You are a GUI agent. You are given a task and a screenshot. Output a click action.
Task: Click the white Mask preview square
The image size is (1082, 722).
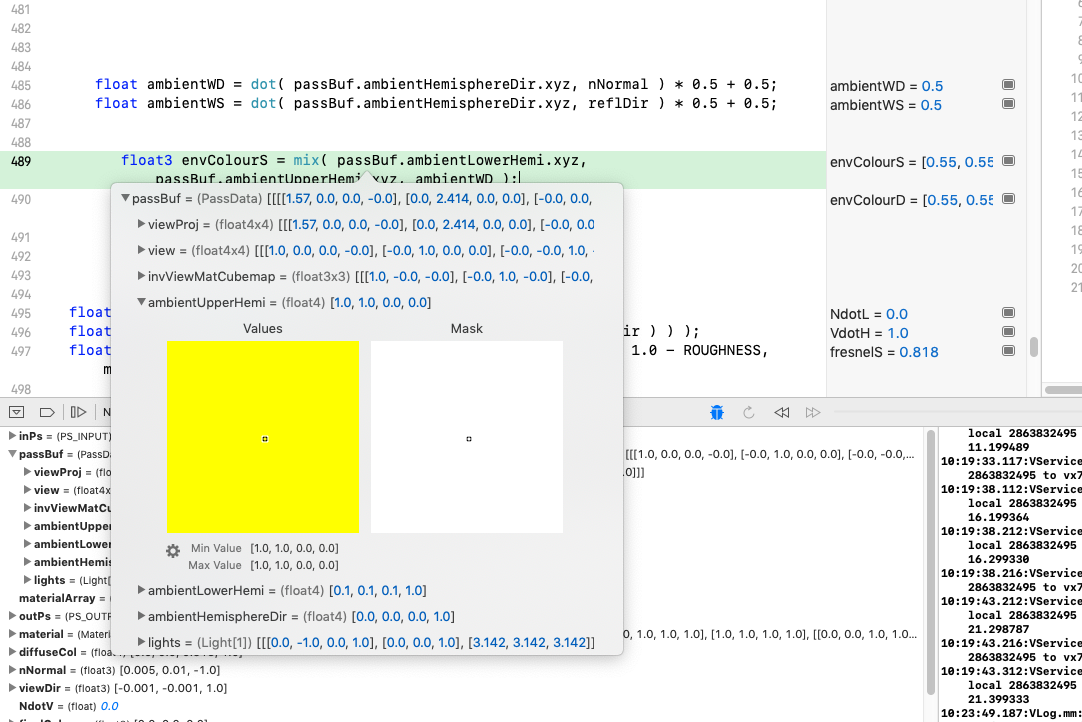466,436
